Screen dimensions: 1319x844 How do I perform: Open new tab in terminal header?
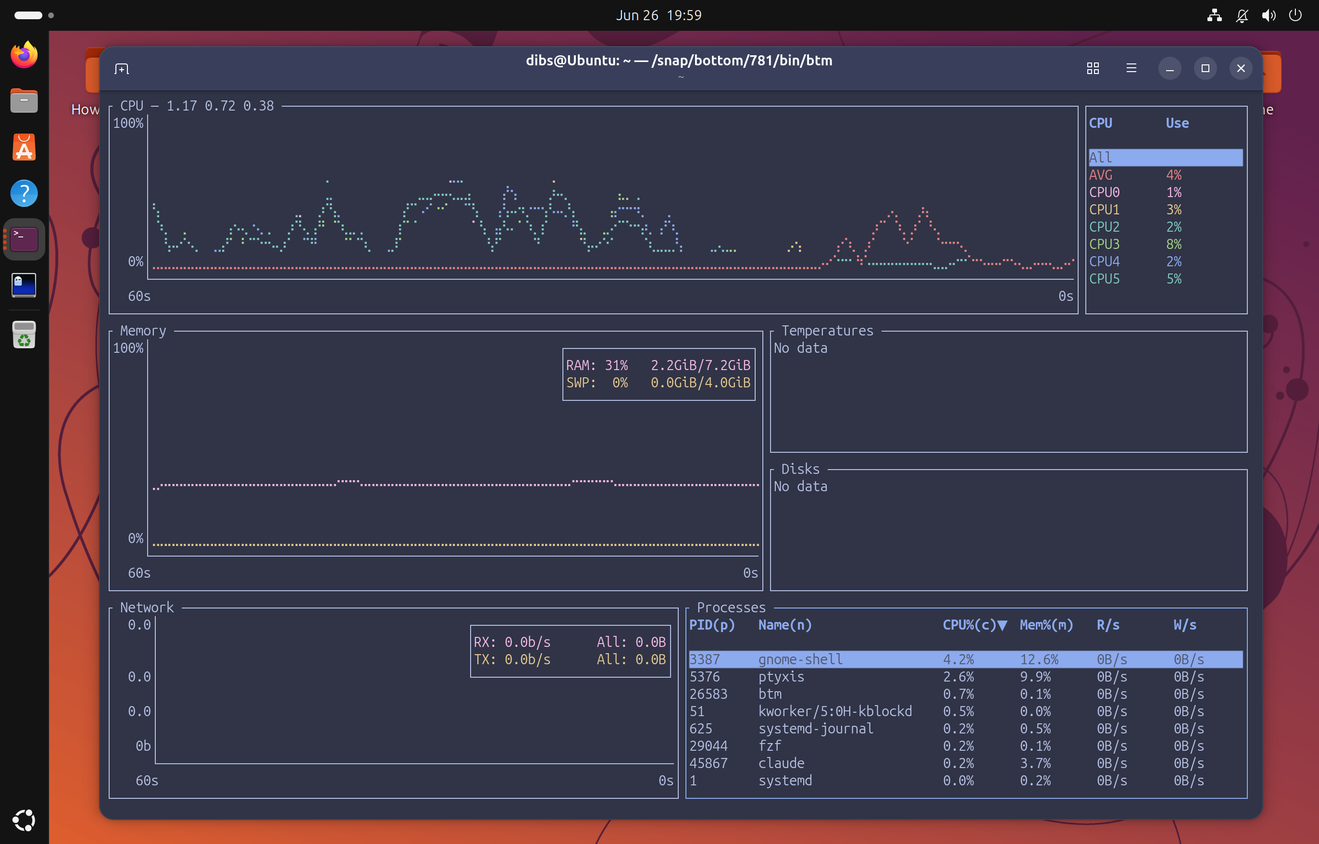click(x=122, y=69)
